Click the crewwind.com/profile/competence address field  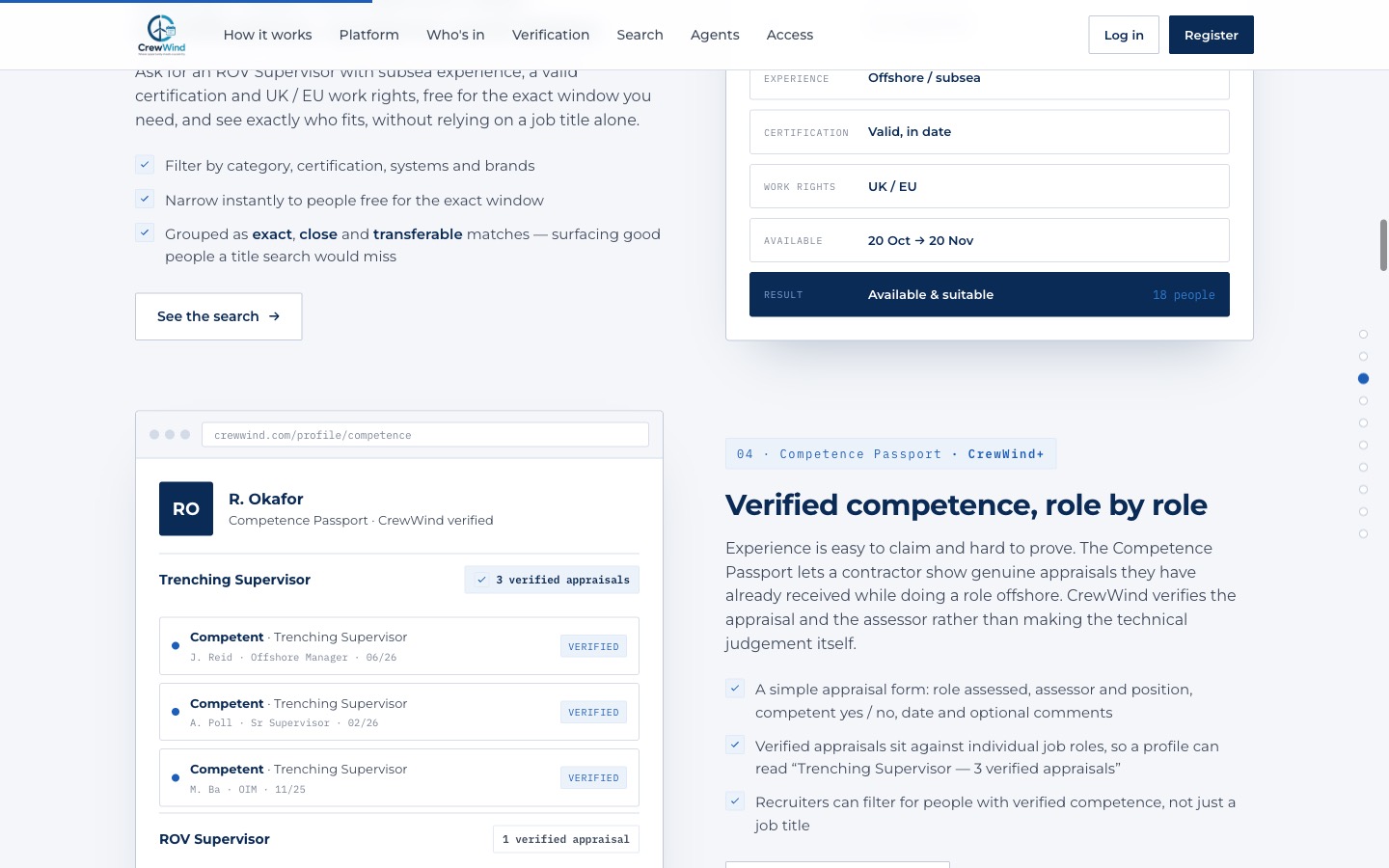coord(425,435)
